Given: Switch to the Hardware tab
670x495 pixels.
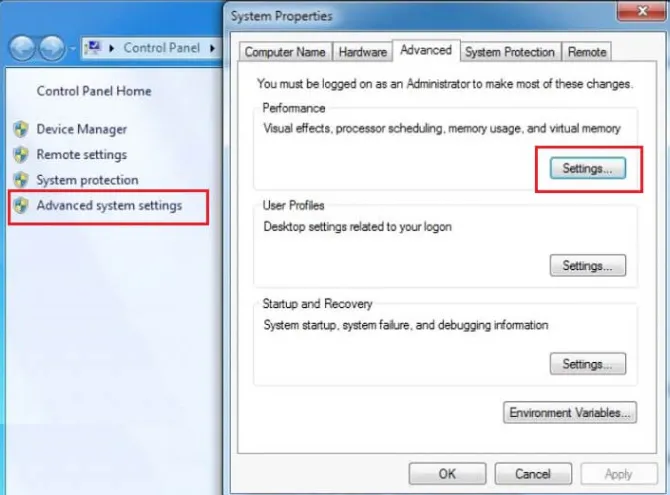Looking at the screenshot, I should click(362, 52).
